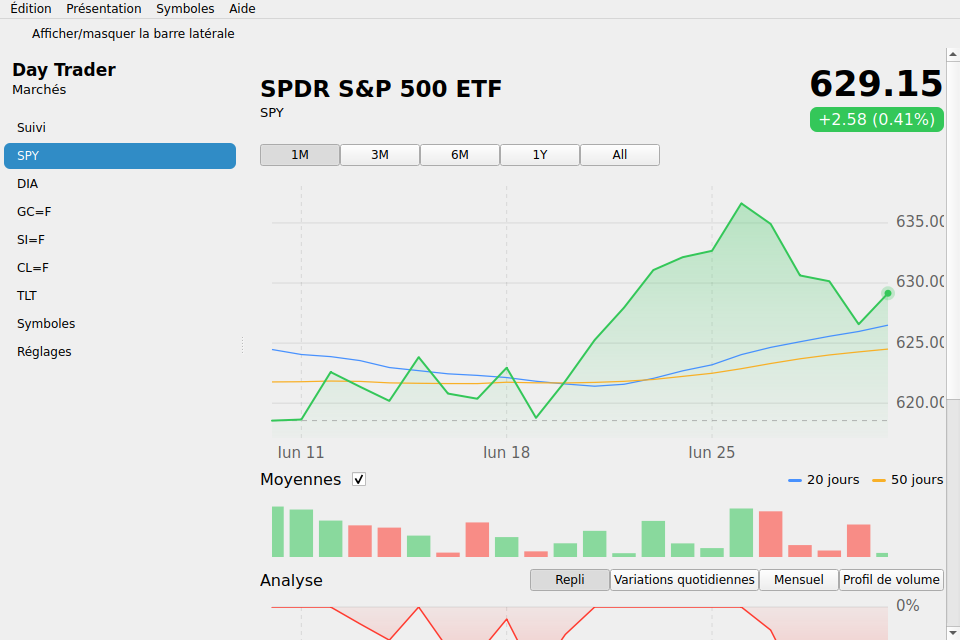Open Symboles in the sidebar
This screenshot has width=960, height=640.
pos(120,324)
